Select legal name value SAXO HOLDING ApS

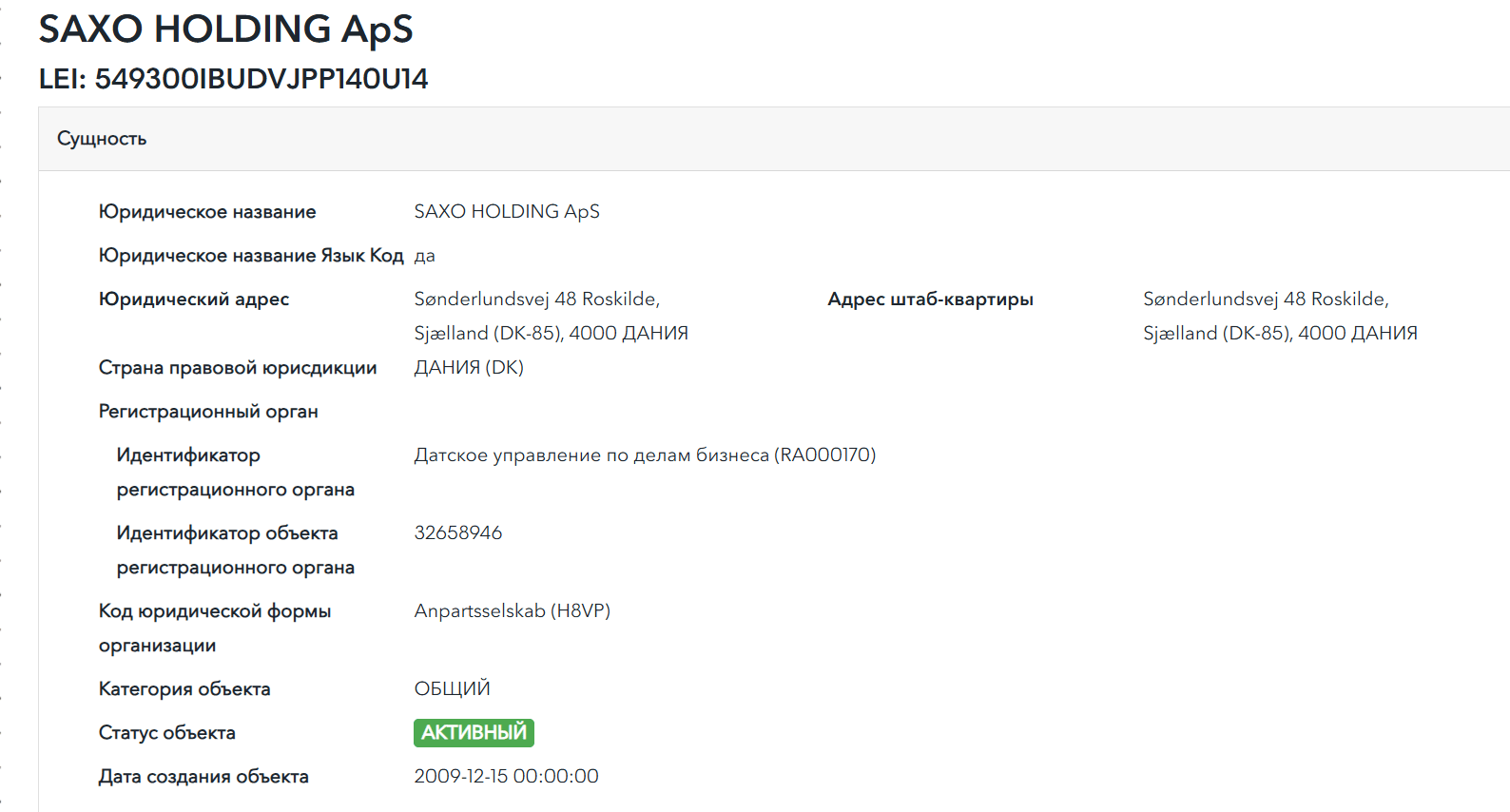pos(507,212)
